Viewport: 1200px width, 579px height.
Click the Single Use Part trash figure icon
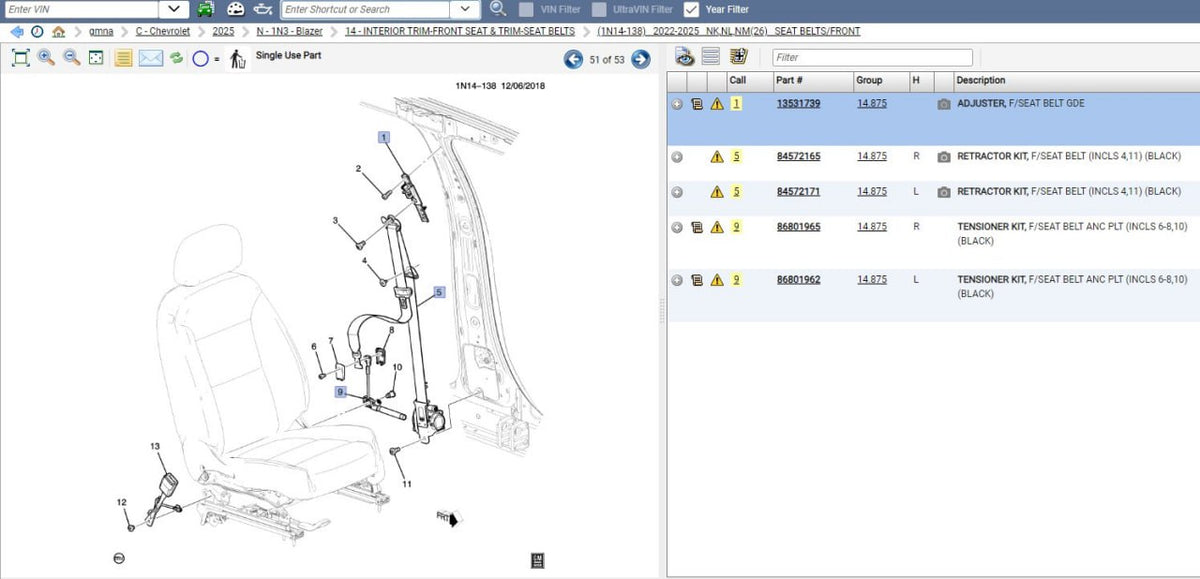coord(238,59)
